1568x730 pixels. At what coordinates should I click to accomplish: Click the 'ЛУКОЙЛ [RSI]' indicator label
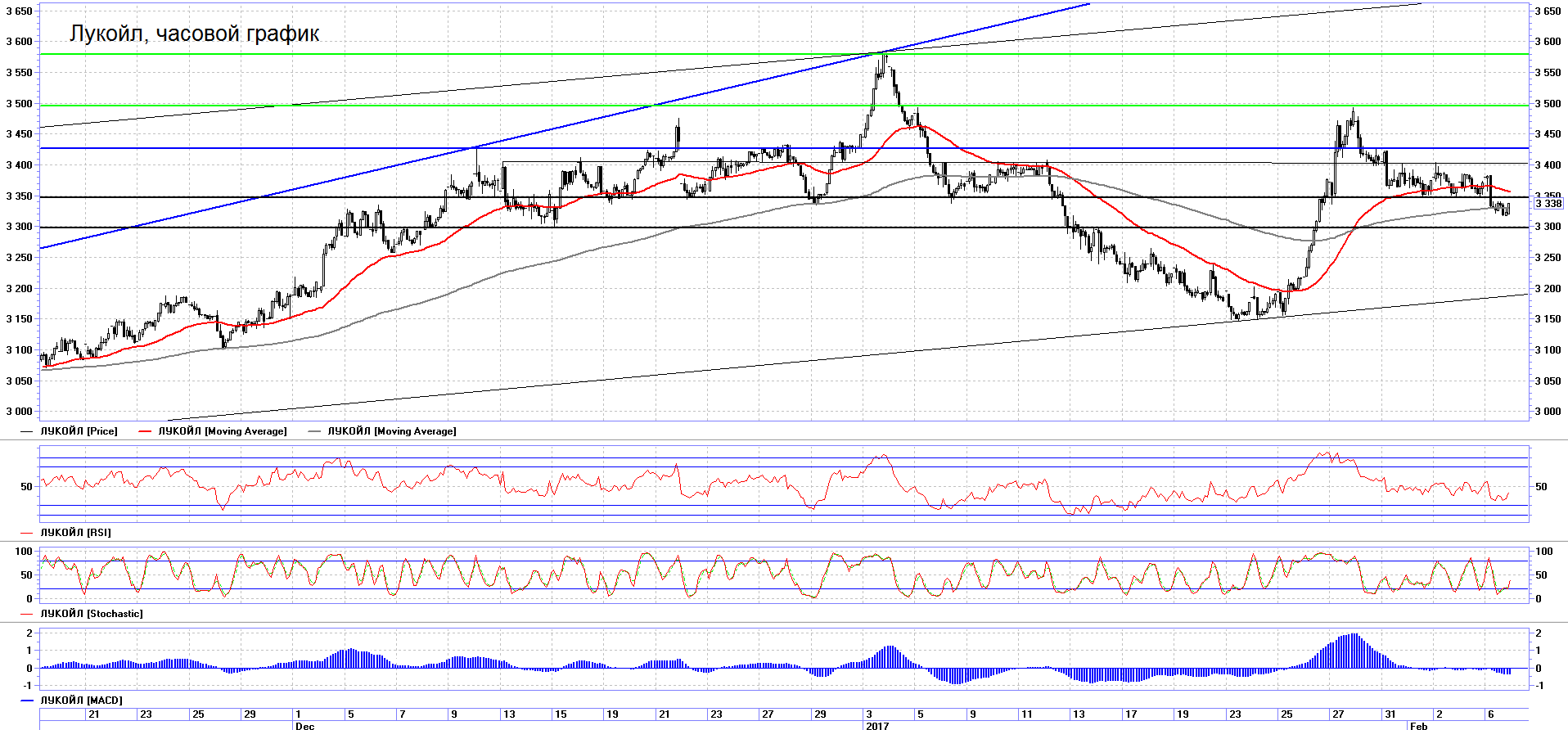(76, 533)
